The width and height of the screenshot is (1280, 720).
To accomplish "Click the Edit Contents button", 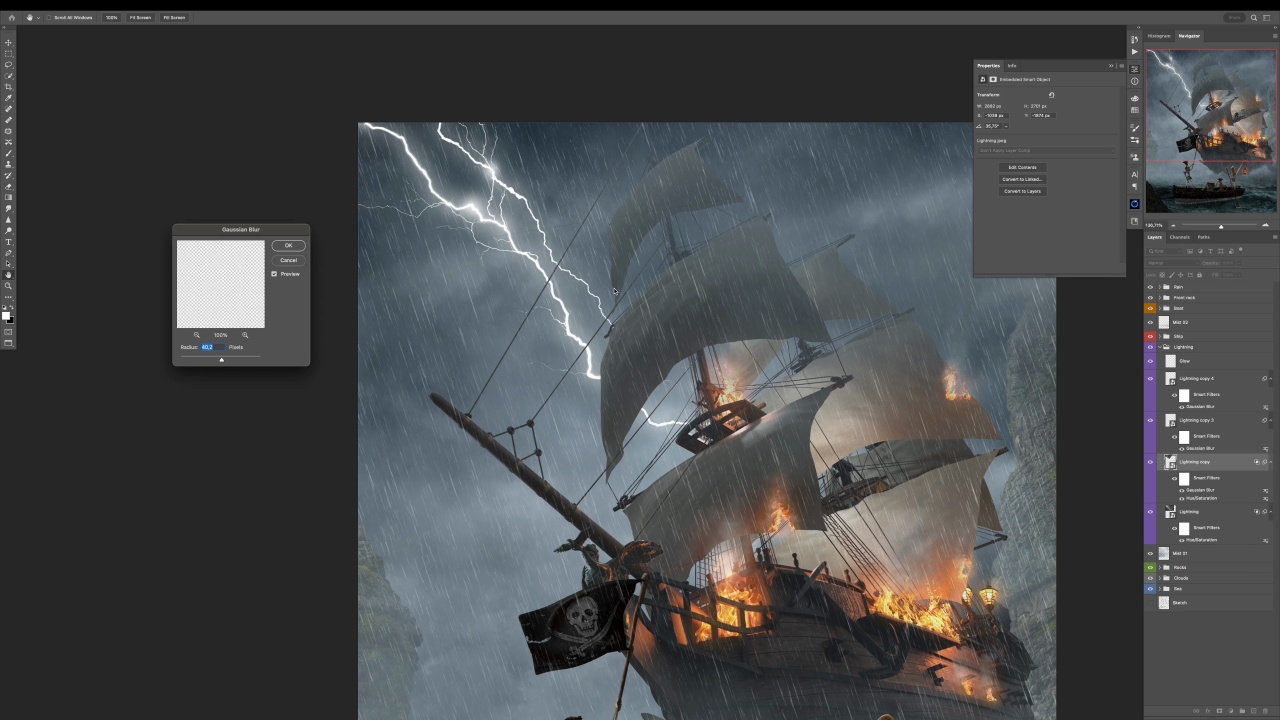I will [x=1022, y=167].
